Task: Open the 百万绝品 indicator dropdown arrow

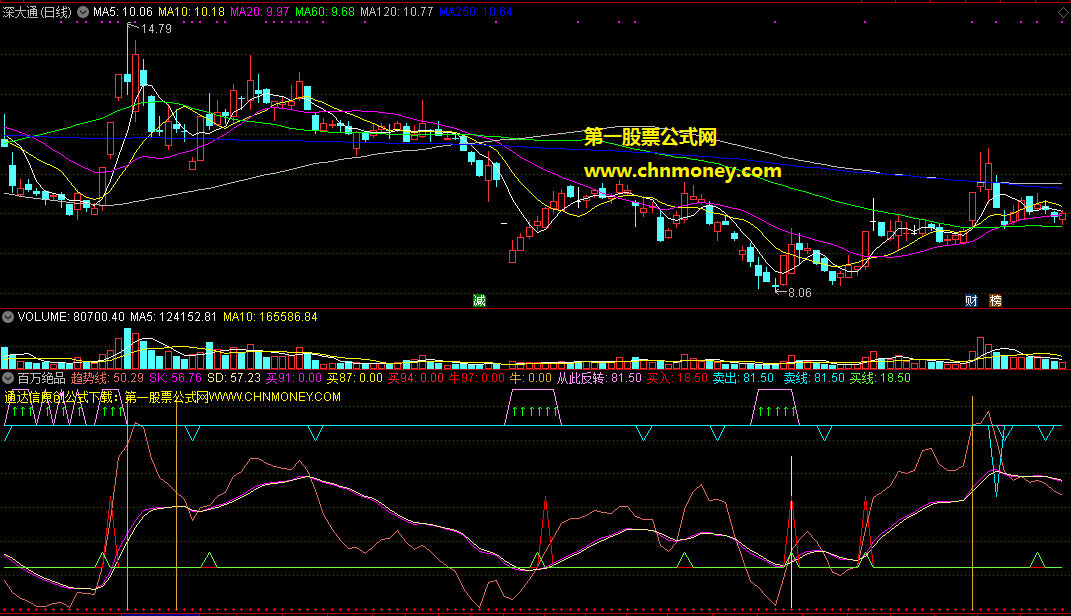Action: point(8,378)
